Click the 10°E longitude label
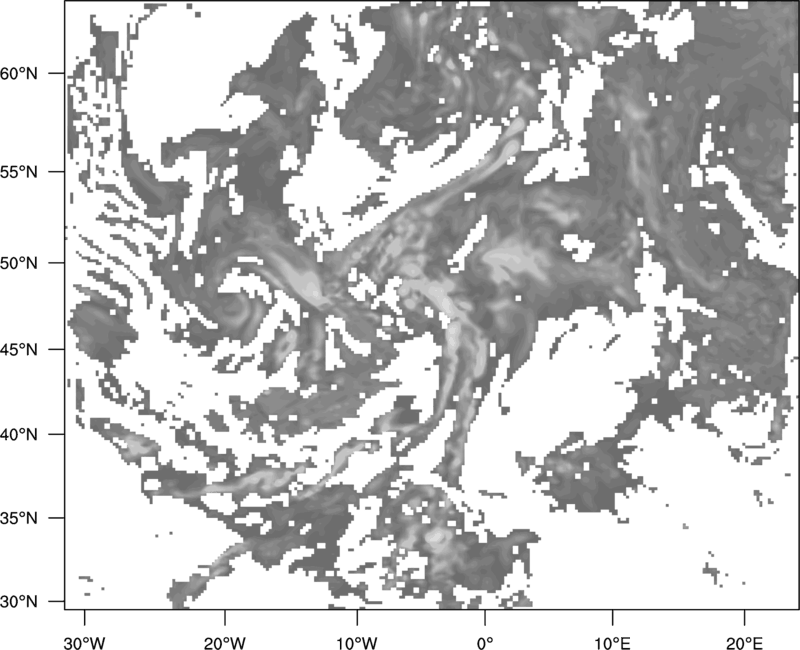The width and height of the screenshot is (800, 650). (x=612, y=643)
